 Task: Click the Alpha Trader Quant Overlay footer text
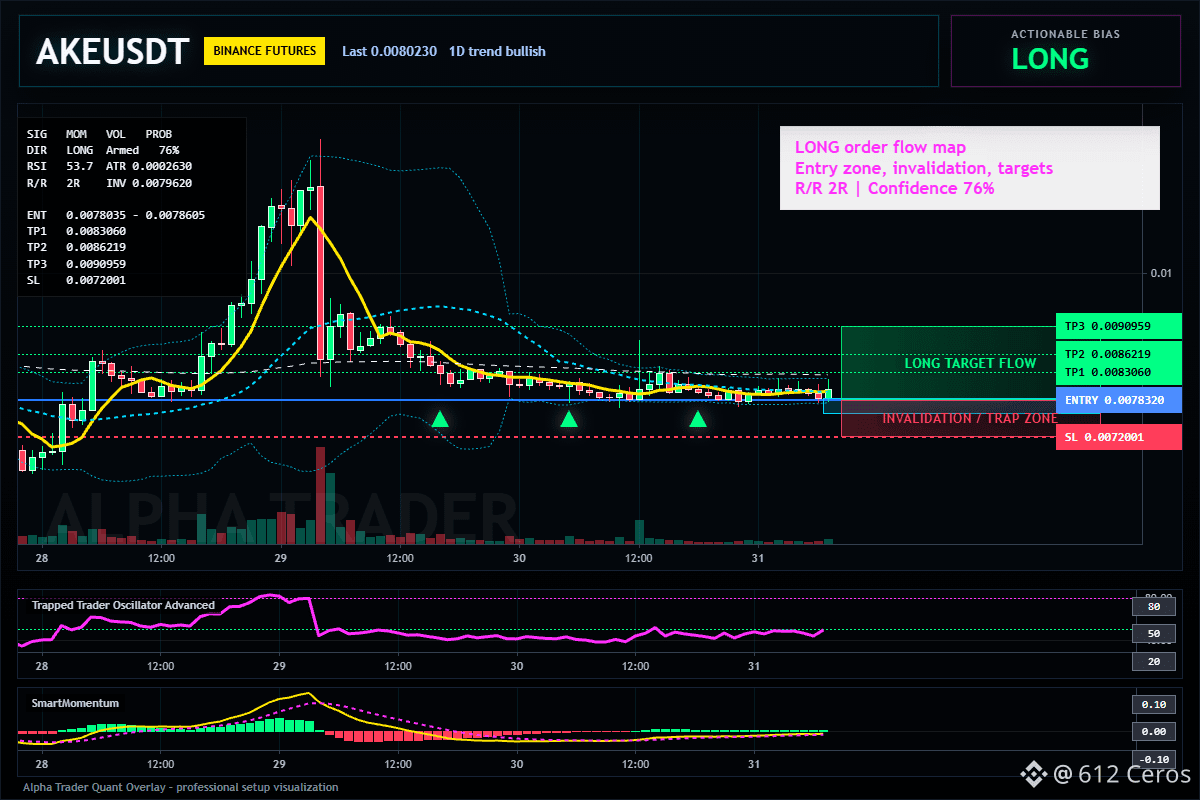[x=180, y=787]
